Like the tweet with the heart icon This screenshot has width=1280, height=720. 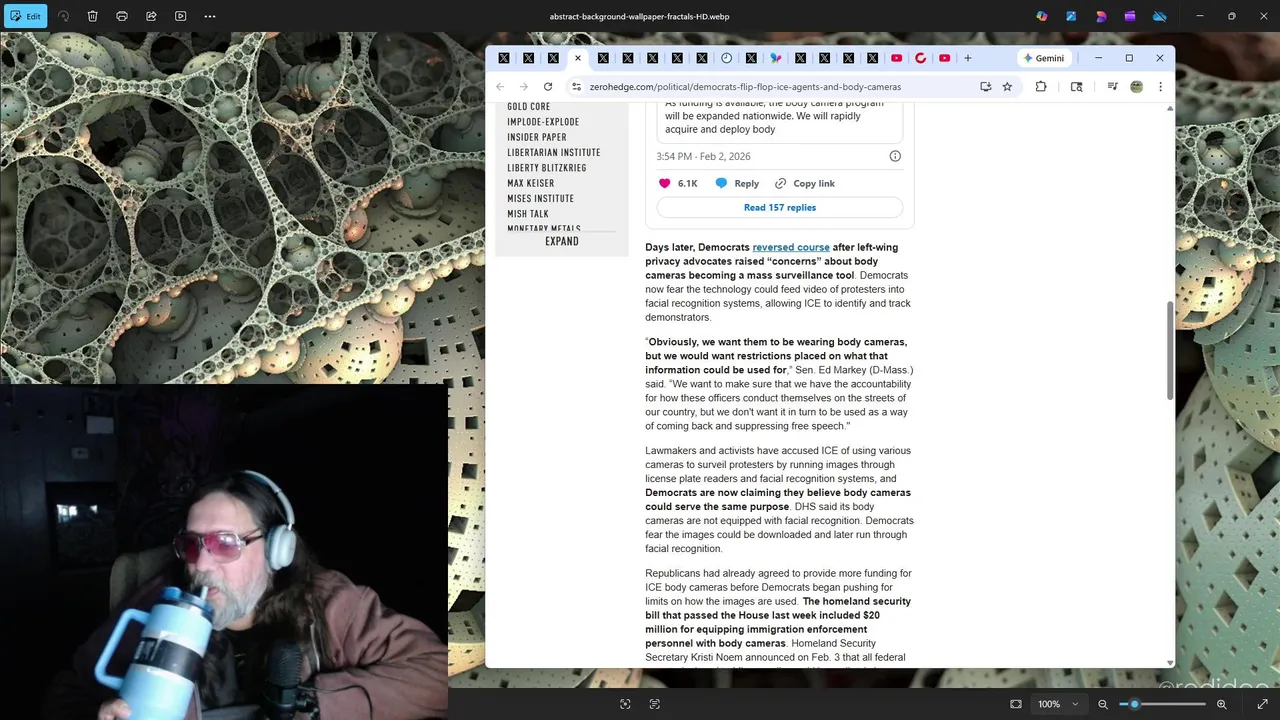pos(664,183)
